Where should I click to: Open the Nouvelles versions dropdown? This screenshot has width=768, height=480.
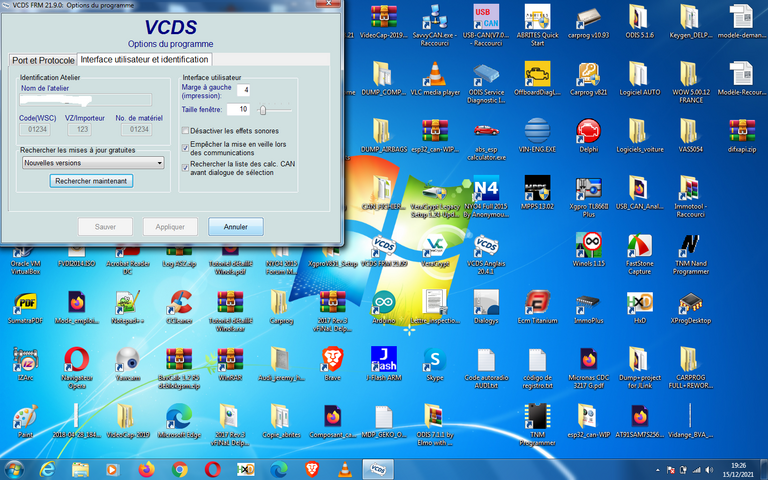[x=93, y=163]
